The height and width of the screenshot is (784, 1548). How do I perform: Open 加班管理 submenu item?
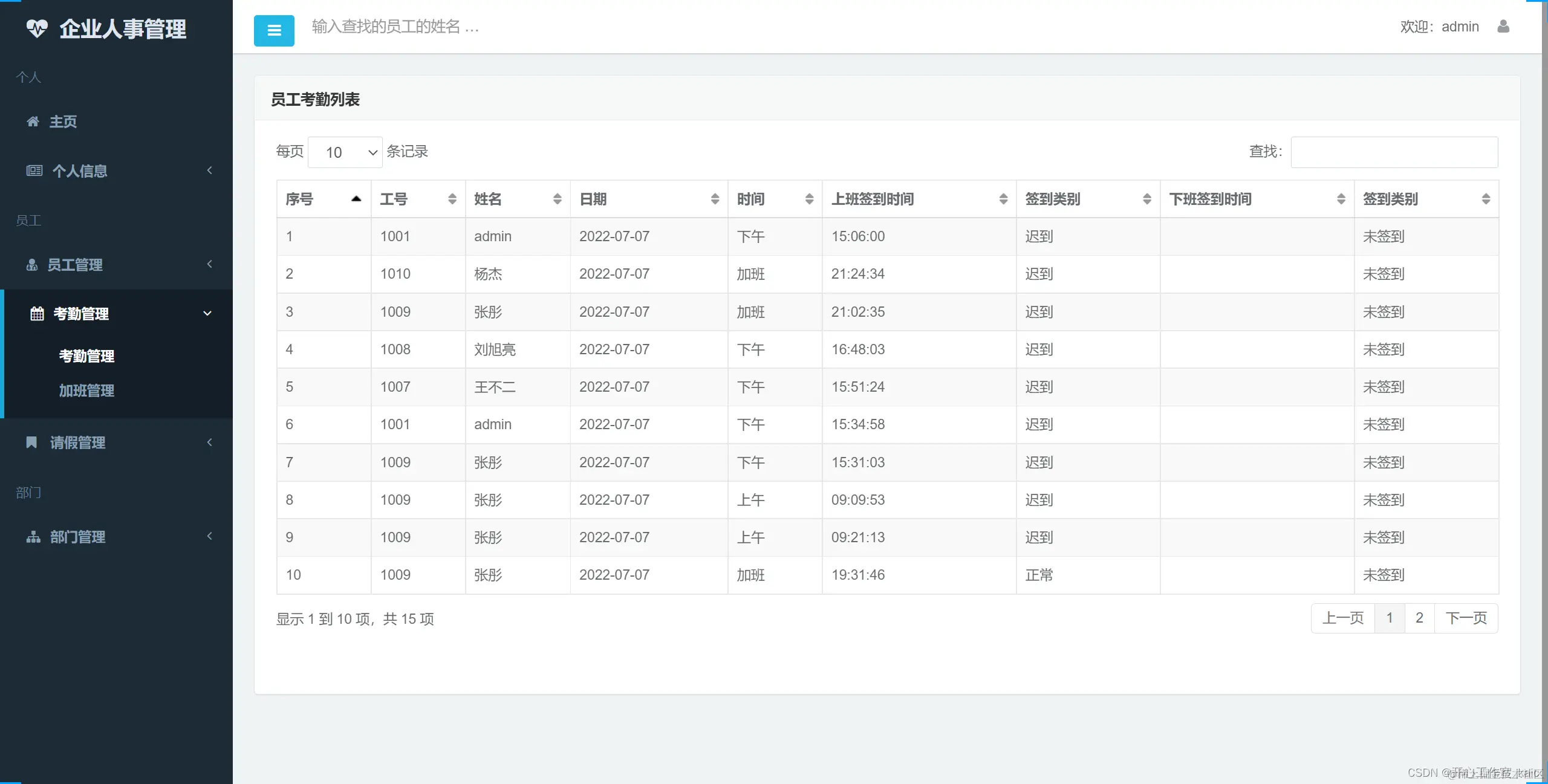click(x=86, y=390)
